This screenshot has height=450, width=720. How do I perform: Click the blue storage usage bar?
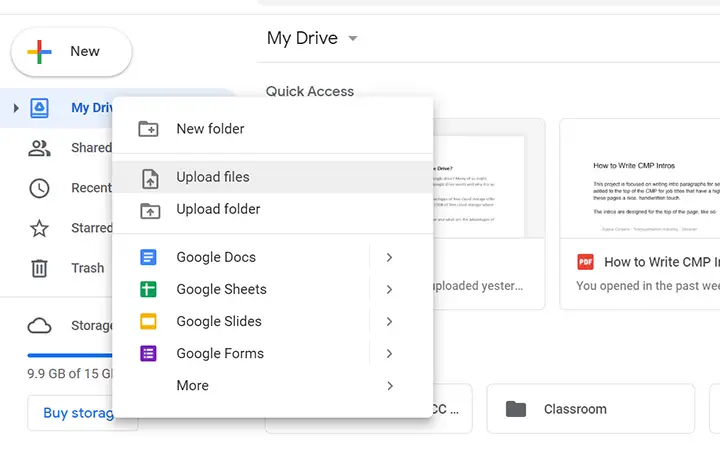point(70,355)
